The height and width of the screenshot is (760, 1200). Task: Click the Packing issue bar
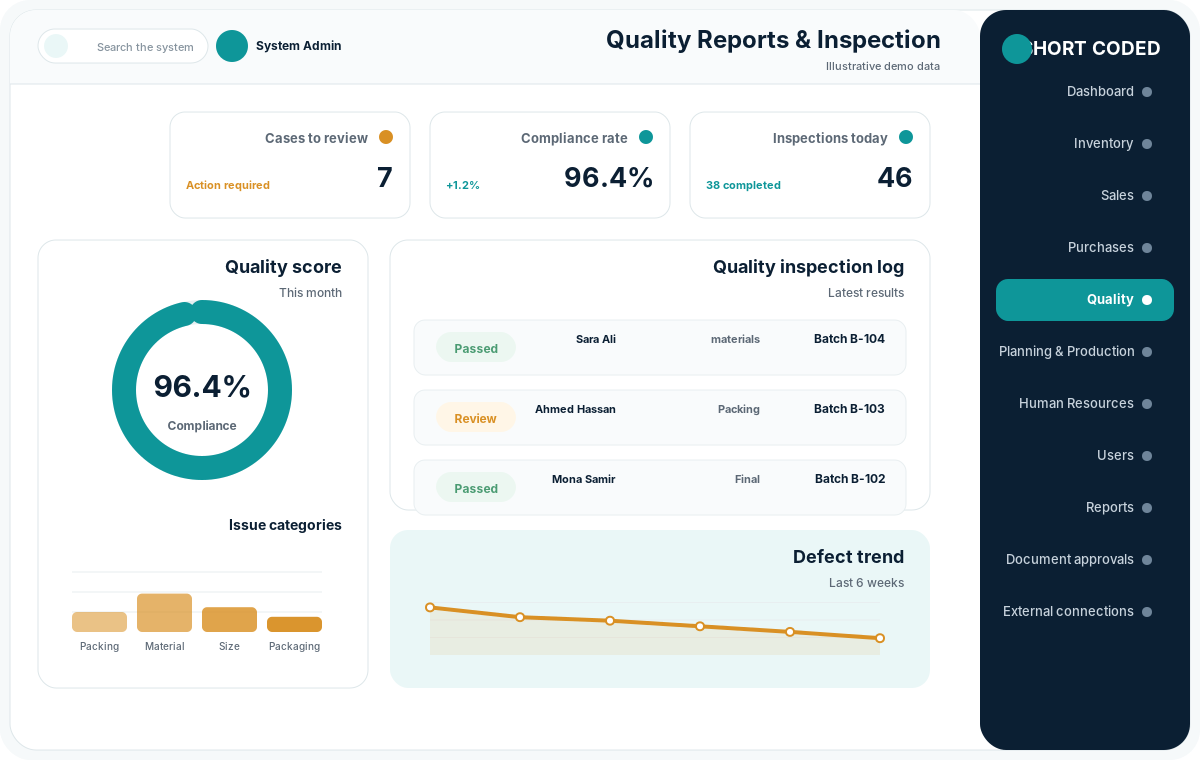(99, 622)
